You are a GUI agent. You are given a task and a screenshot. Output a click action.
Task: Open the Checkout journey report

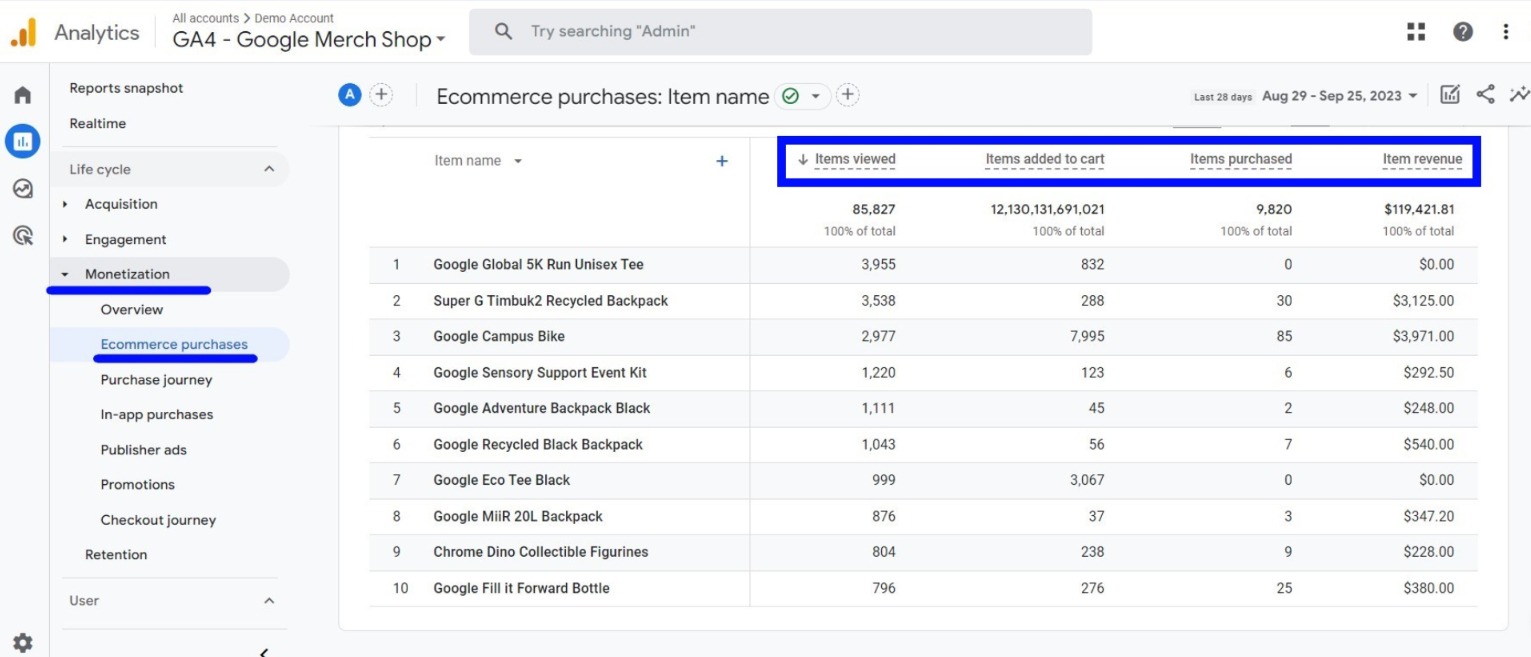(x=158, y=520)
